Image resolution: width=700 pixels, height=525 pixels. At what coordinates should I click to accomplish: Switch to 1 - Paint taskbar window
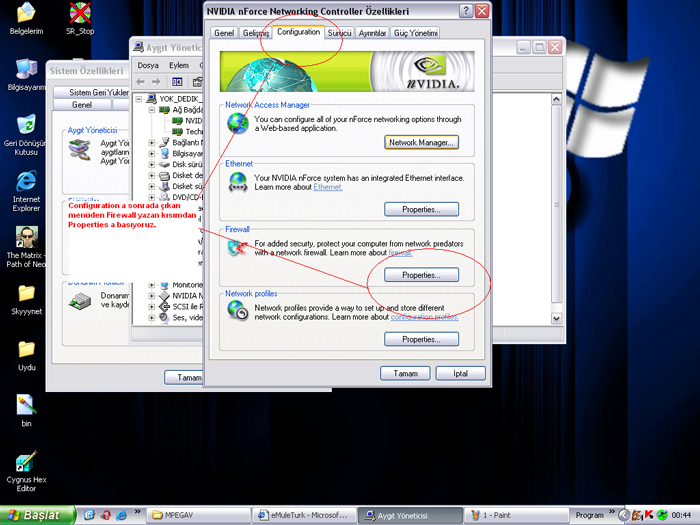click(x=516, y=515)
